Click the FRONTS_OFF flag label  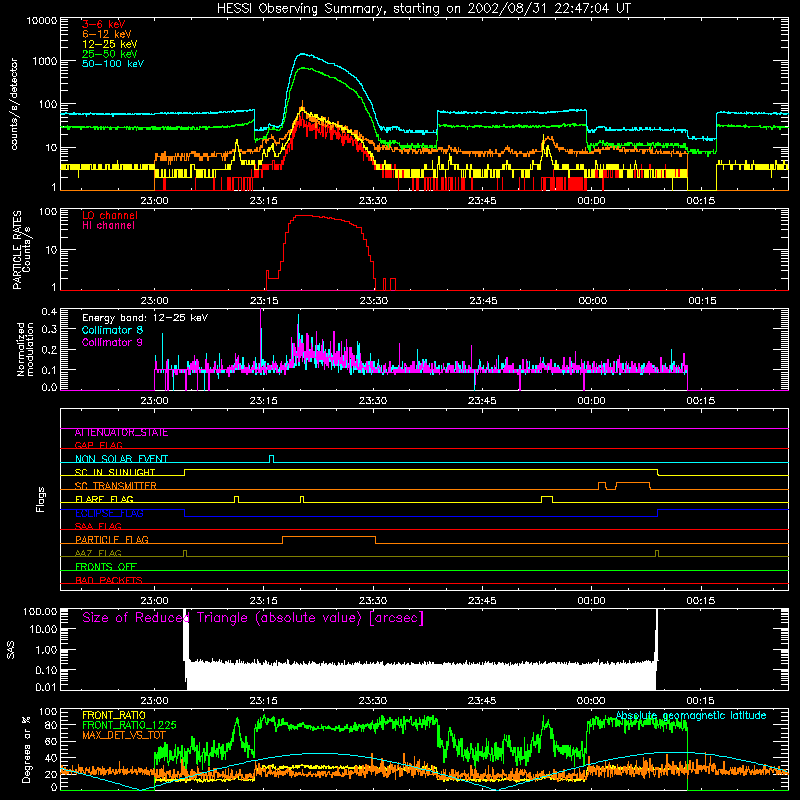106,567
